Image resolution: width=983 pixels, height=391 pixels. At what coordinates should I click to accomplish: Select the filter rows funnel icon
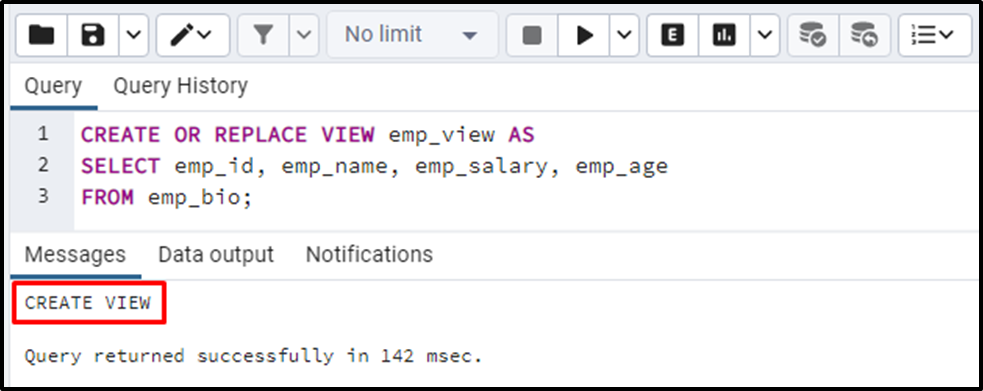click(x=263, y=36)
